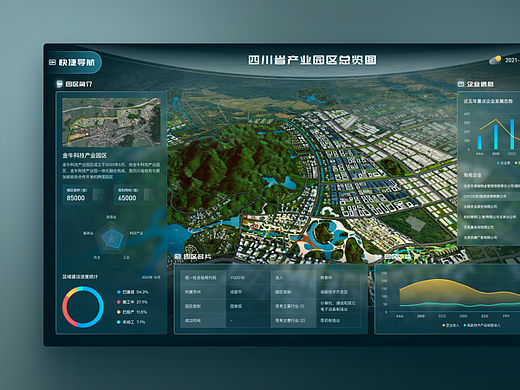
Task: Click the 未动工 7.1% cyan legend entry
Action: pyautogui.click(x=131, y=322)
